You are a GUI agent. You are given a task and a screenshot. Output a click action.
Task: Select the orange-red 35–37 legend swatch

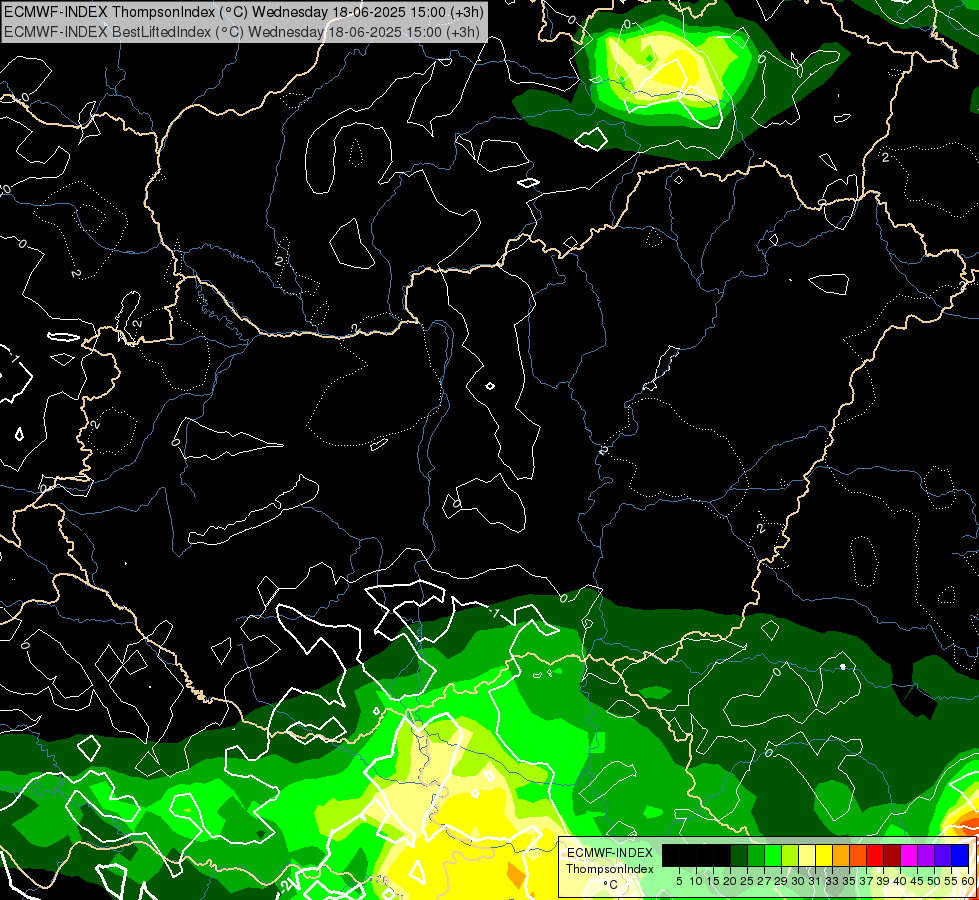pos(857,856)
